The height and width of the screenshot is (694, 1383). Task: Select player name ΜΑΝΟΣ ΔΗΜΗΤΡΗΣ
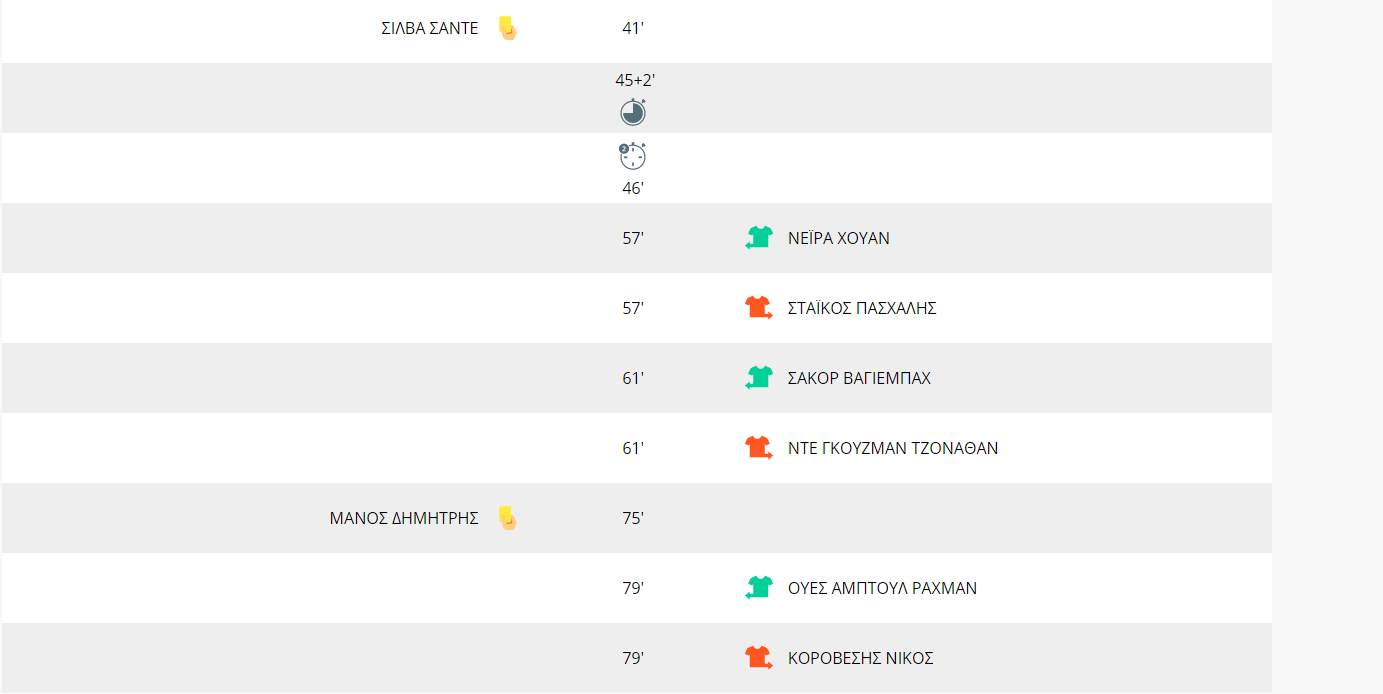[404, 519]
